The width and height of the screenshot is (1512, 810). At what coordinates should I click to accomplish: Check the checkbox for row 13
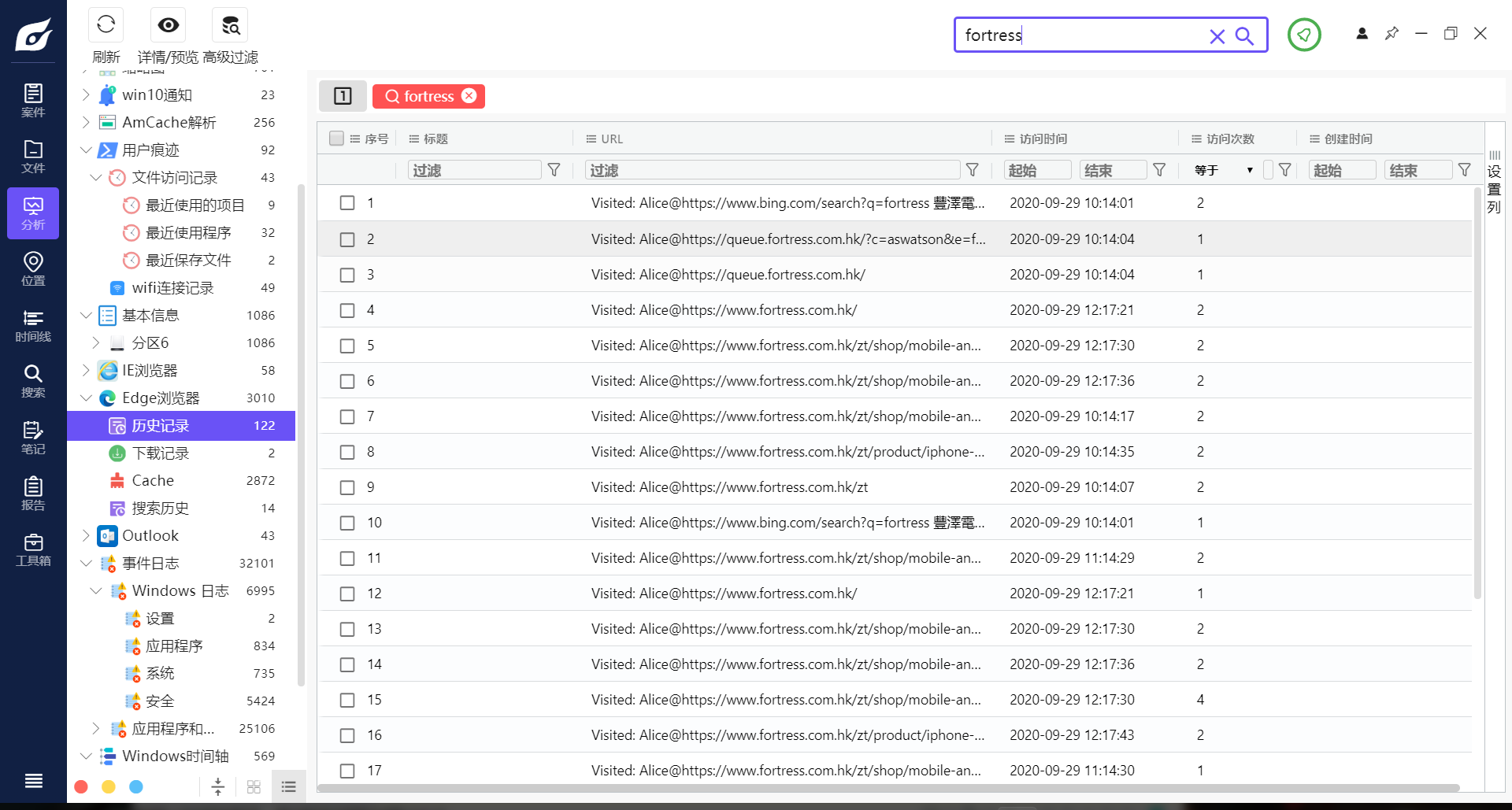[x=347, y=629]
